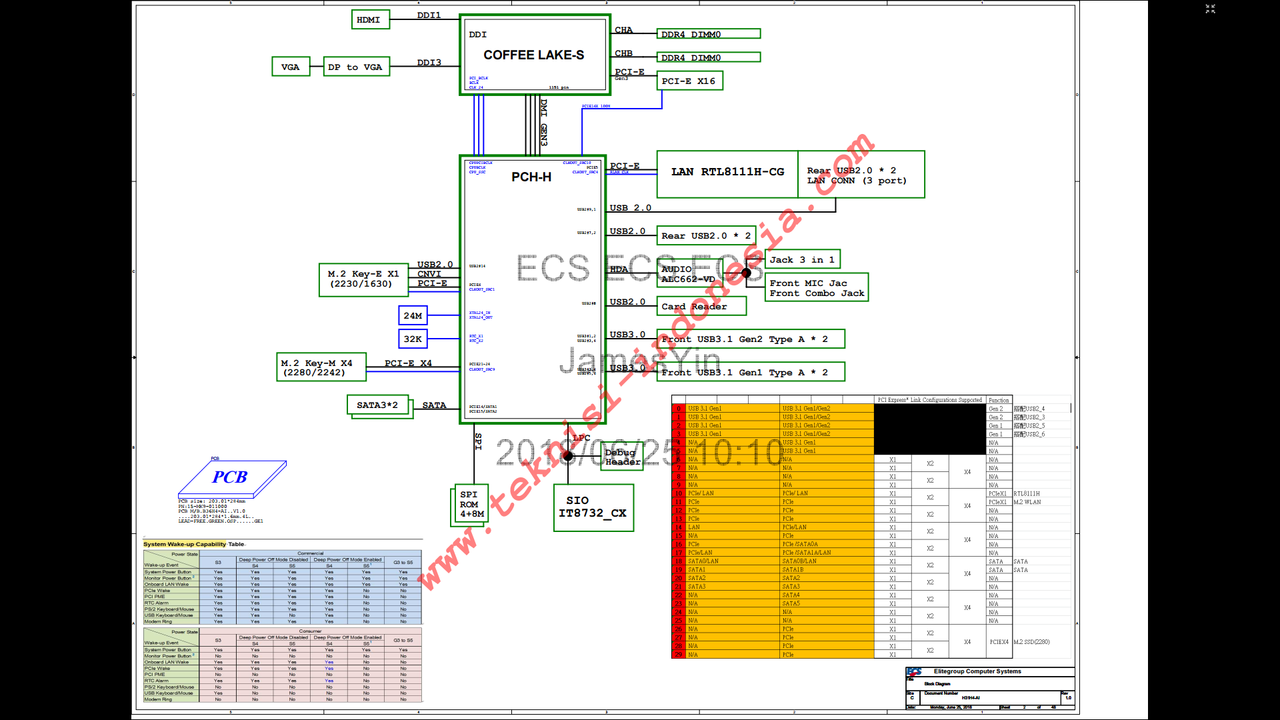Click the COFFEE LAKE-S processor label

tap(534, 55)
